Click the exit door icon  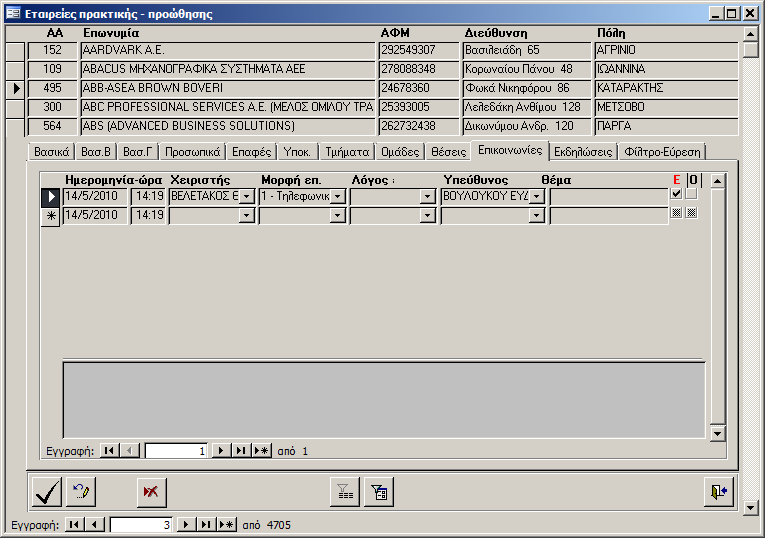coord(719,492)
